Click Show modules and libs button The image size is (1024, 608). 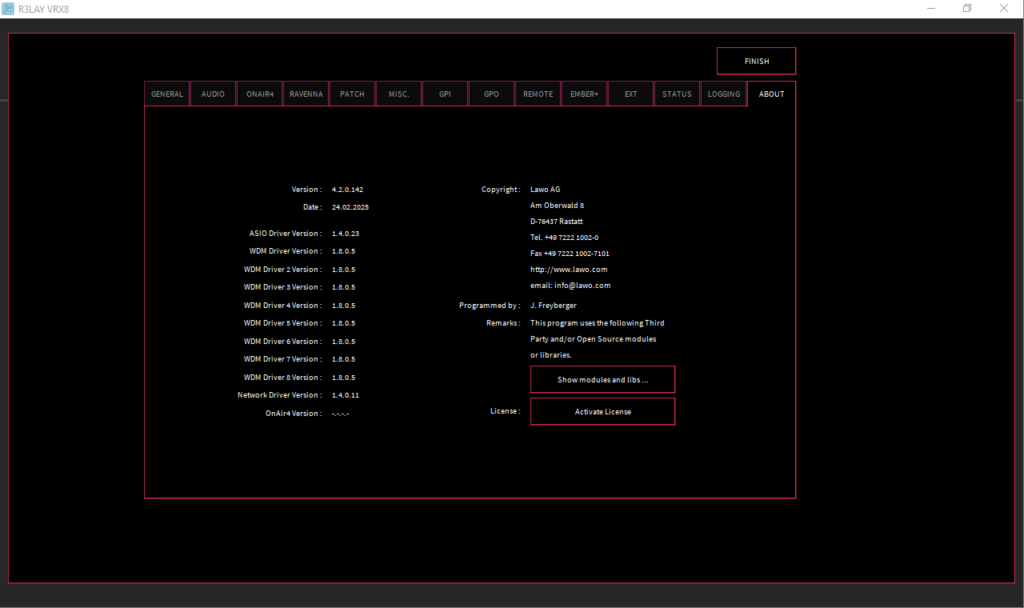point(602,380)
